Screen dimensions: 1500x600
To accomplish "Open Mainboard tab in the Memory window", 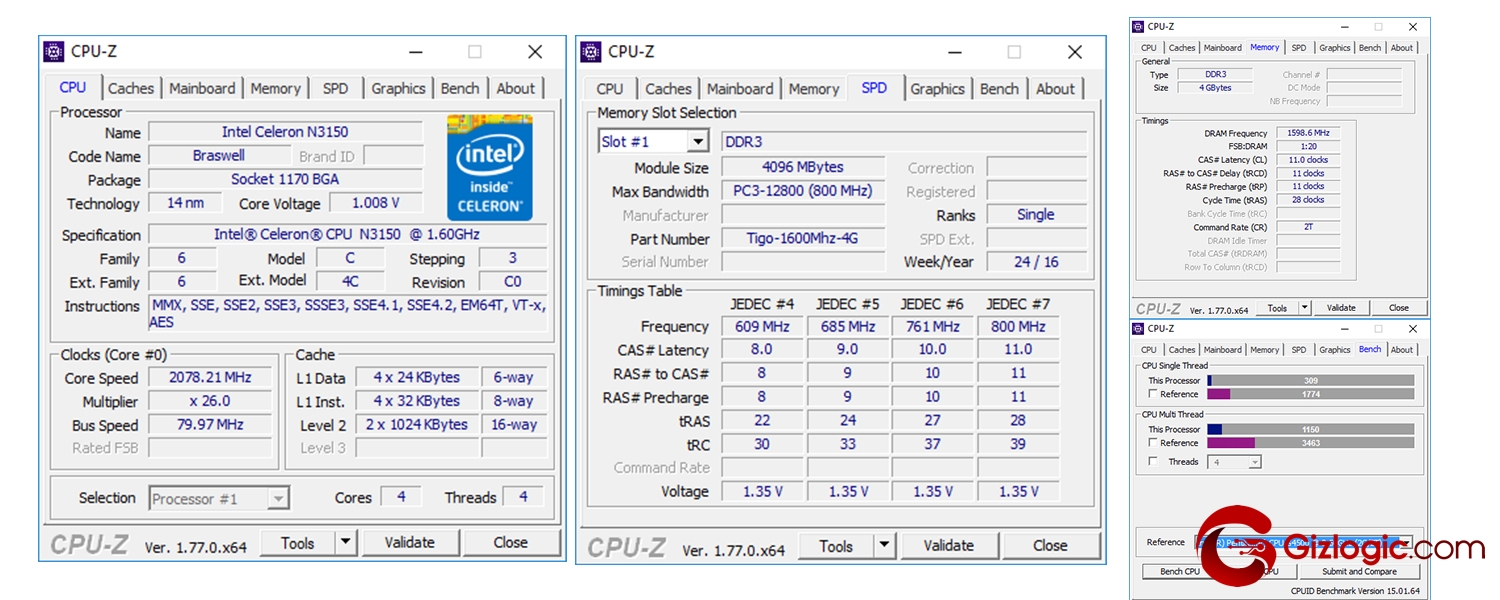I will pos(1222,48).
